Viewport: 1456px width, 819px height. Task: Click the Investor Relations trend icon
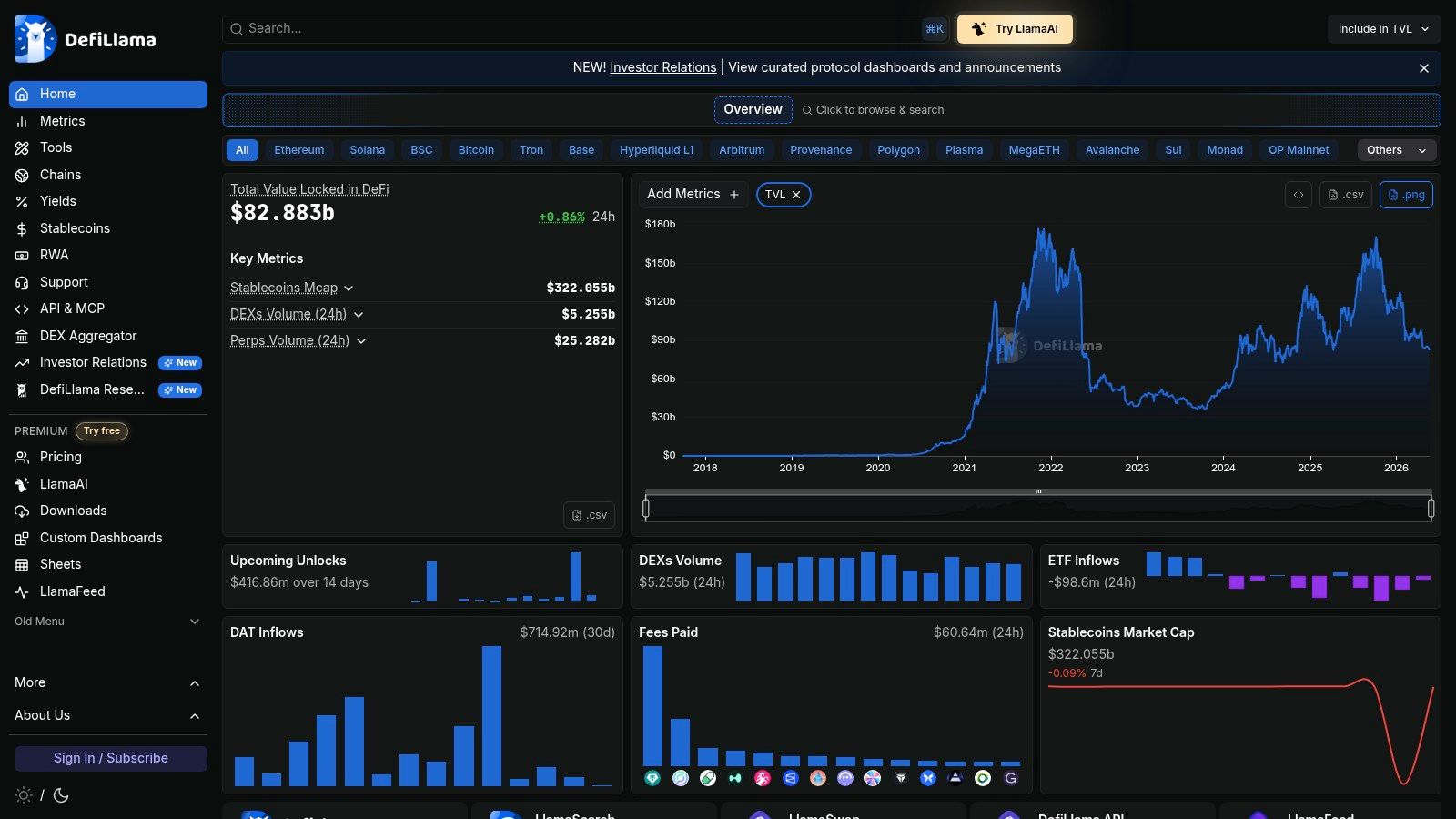coord(22,362)
